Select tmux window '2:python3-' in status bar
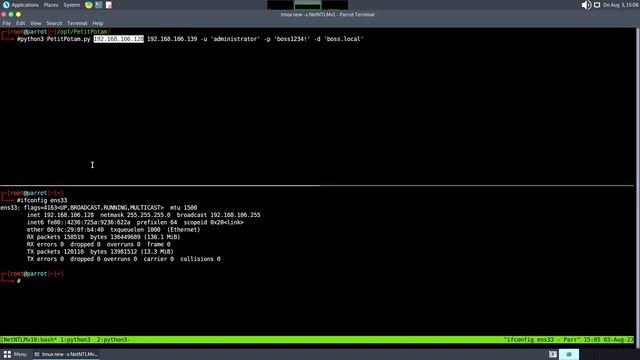Screen dimensions: 640x360 [x=113, y=340]
